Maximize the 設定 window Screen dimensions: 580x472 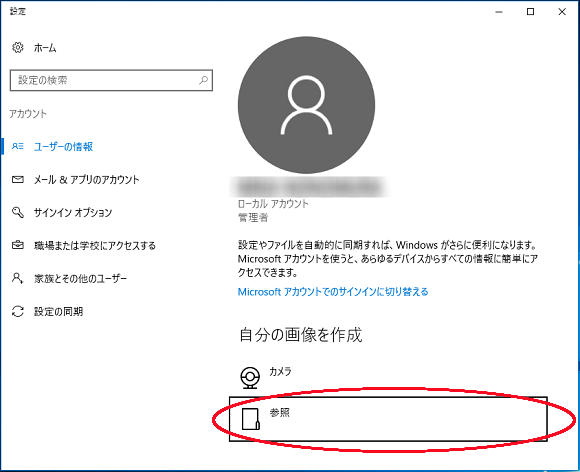[530, 12]
